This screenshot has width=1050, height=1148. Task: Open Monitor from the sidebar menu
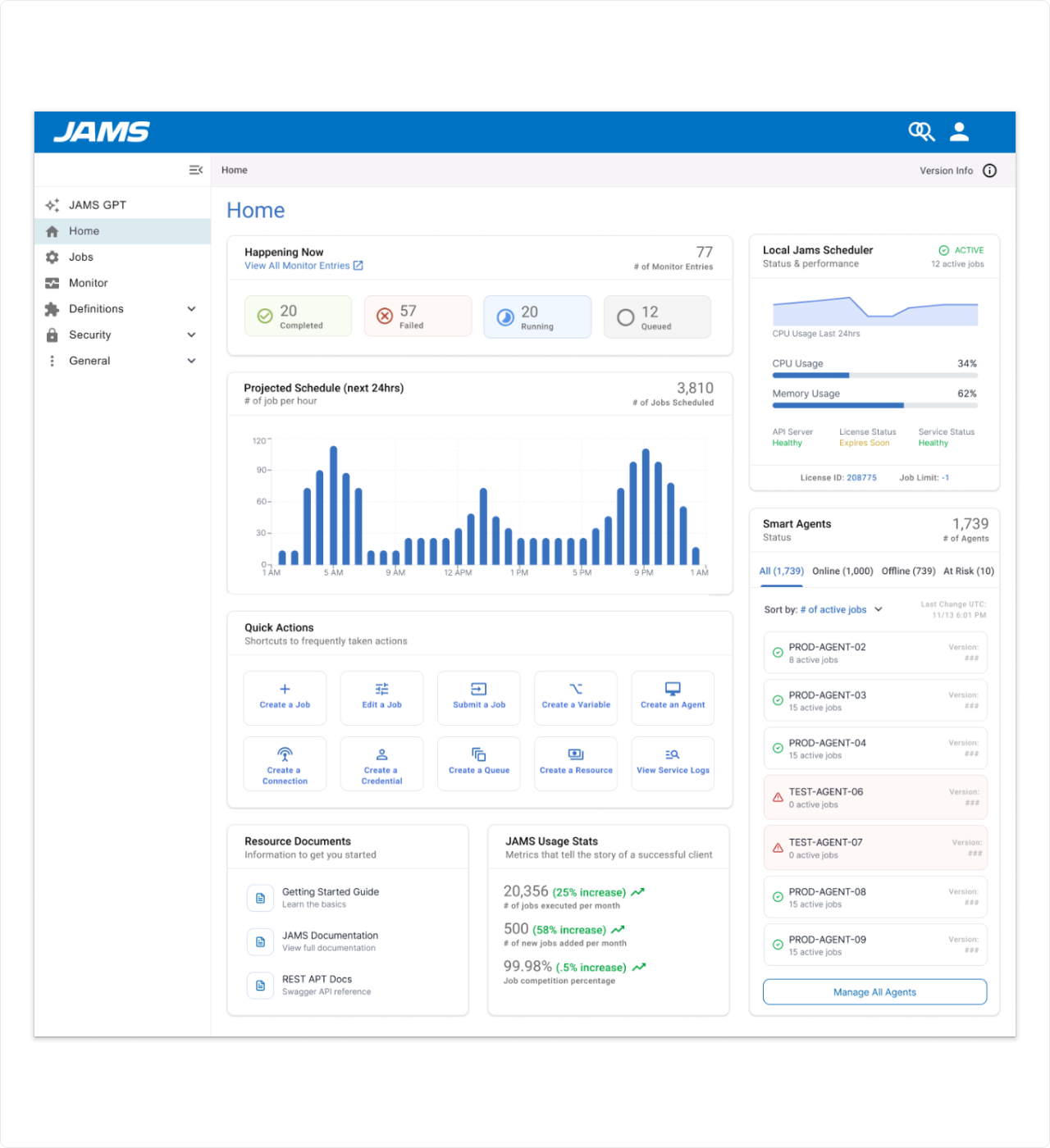tap(88, 283)
